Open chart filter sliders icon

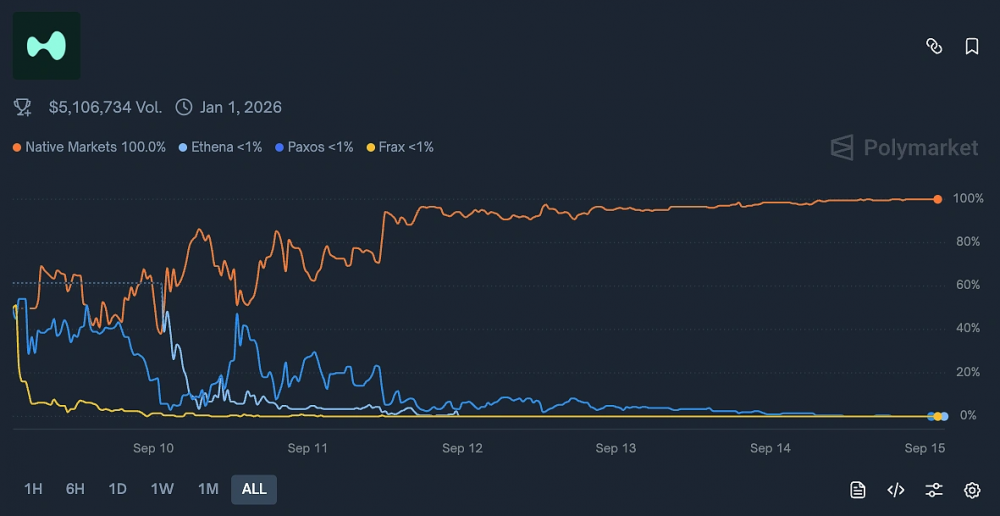pyautogui.click(x=934, y=489)
